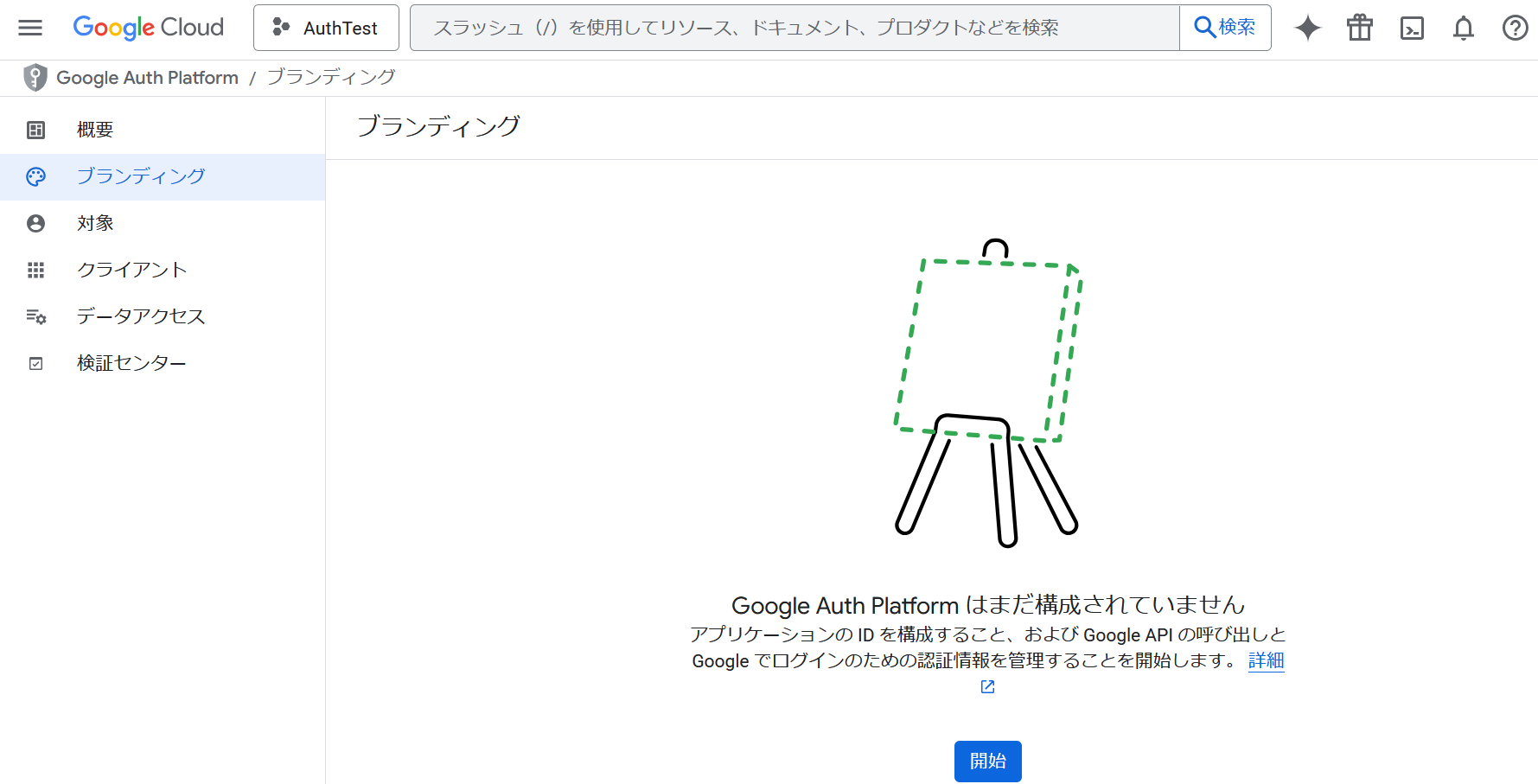Click the external link icon below 詳細

987,686
